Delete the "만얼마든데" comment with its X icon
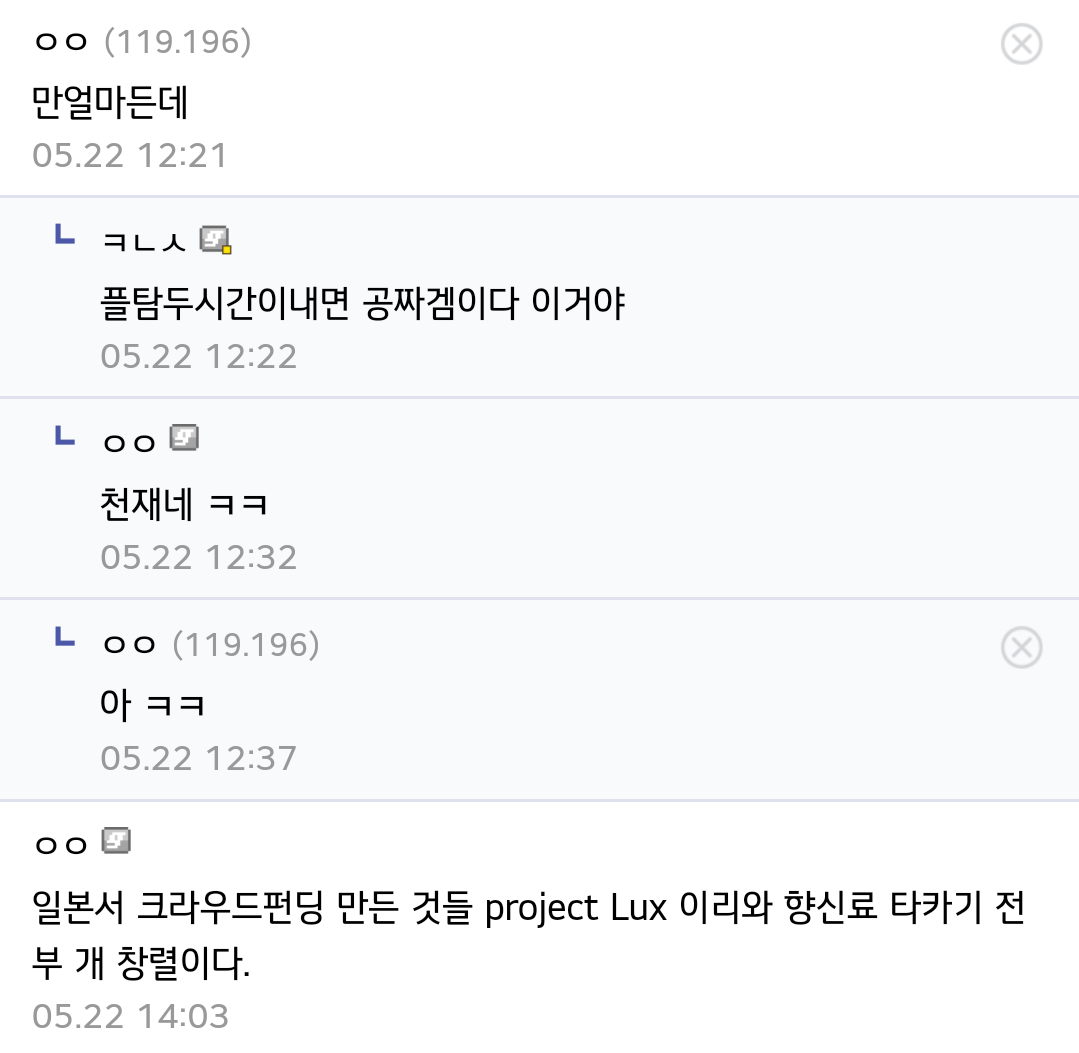 coord(1021,44)
